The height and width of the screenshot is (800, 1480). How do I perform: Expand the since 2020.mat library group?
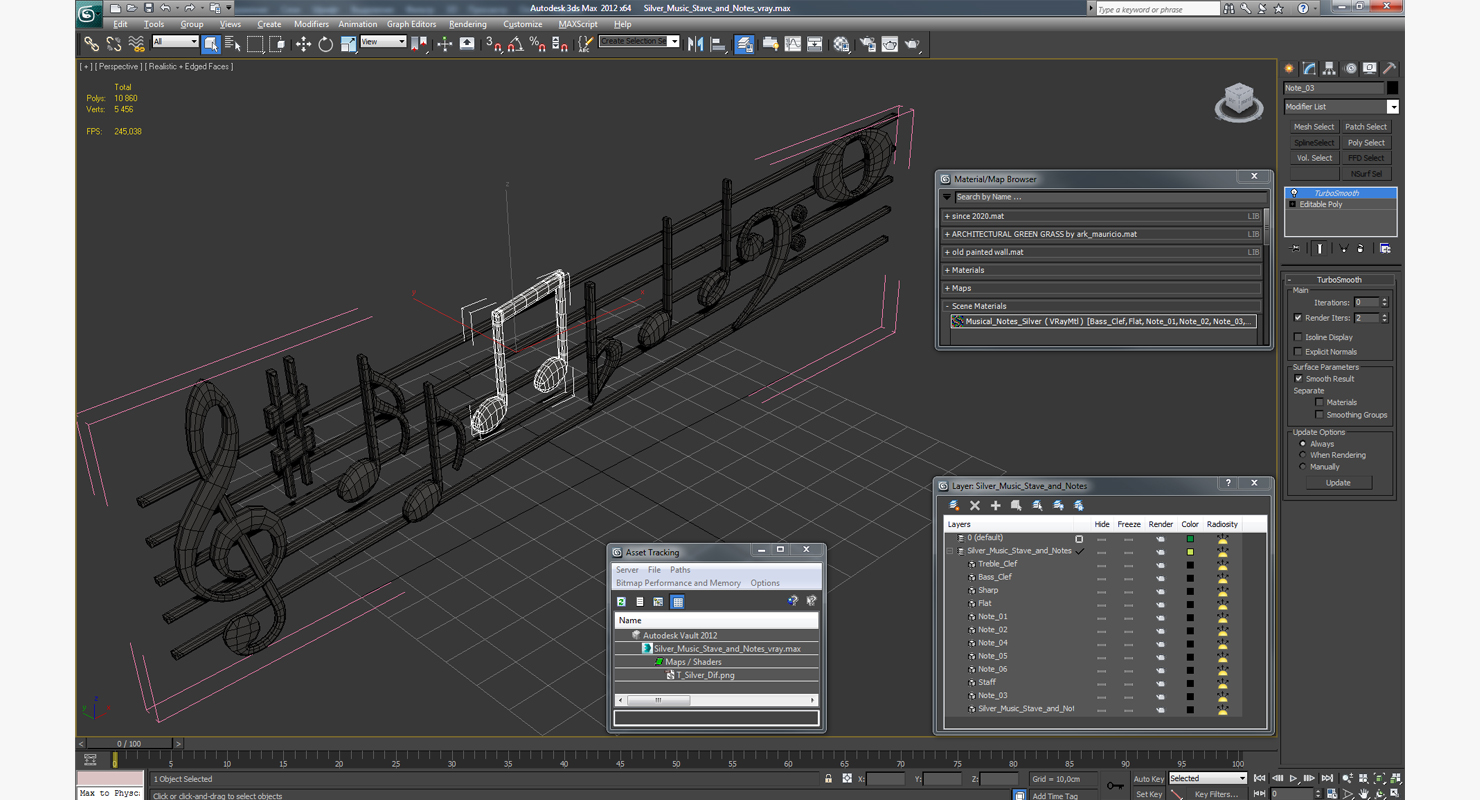[1102, 216]
